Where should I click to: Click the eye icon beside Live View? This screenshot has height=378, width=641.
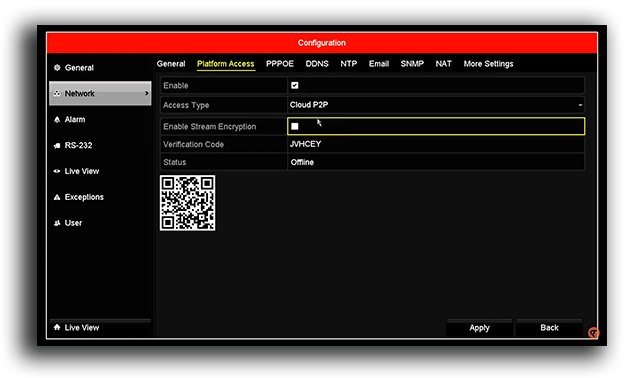[x=57, y=171]
